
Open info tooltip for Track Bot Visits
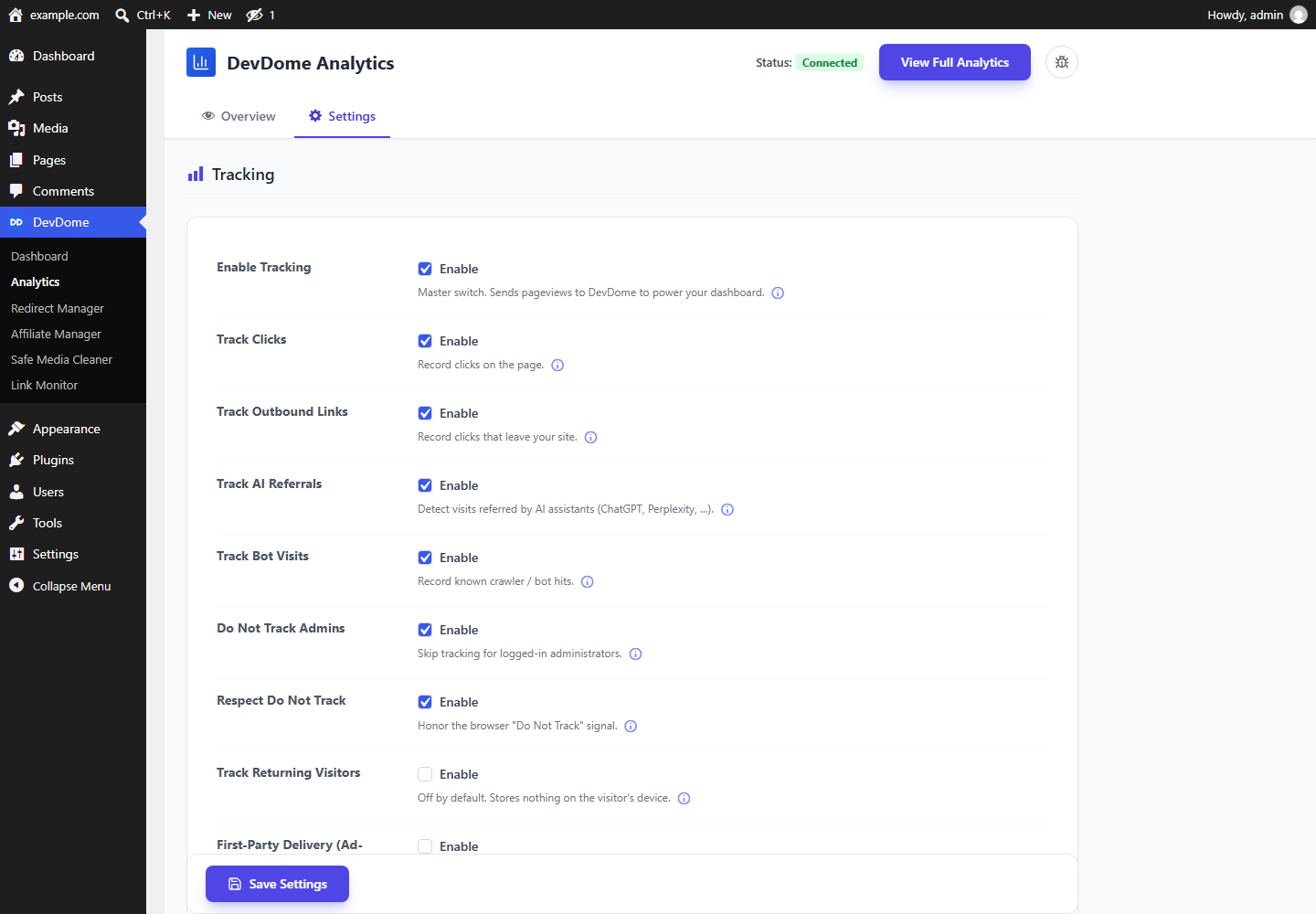pyautogui.click(x=588, y=582)
